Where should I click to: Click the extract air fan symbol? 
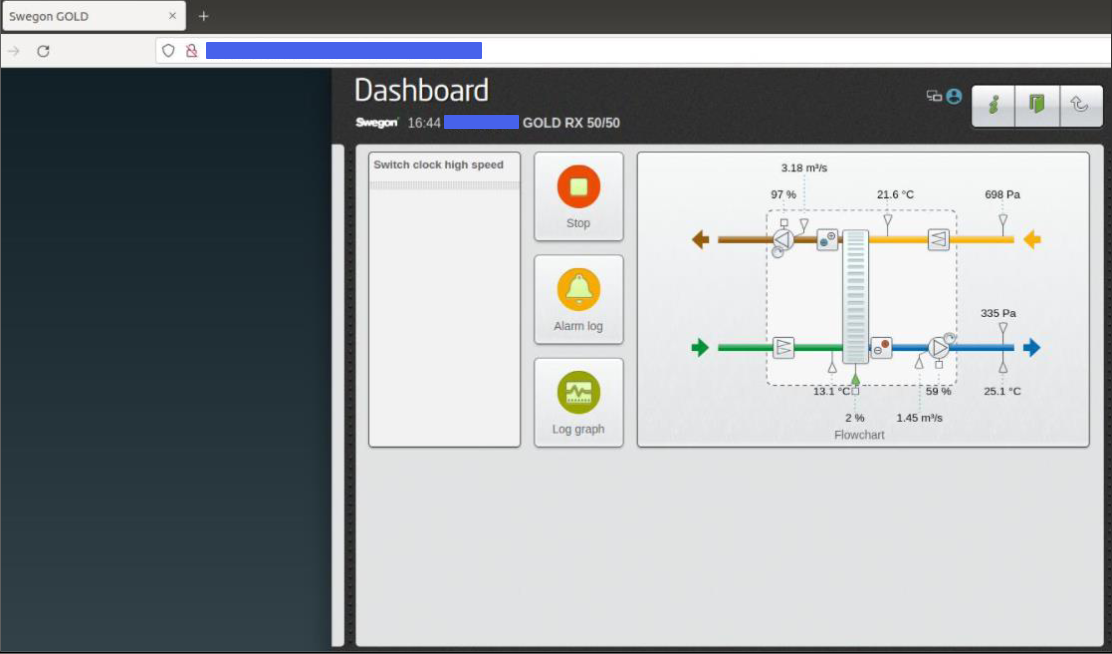[x=782, y=240]
